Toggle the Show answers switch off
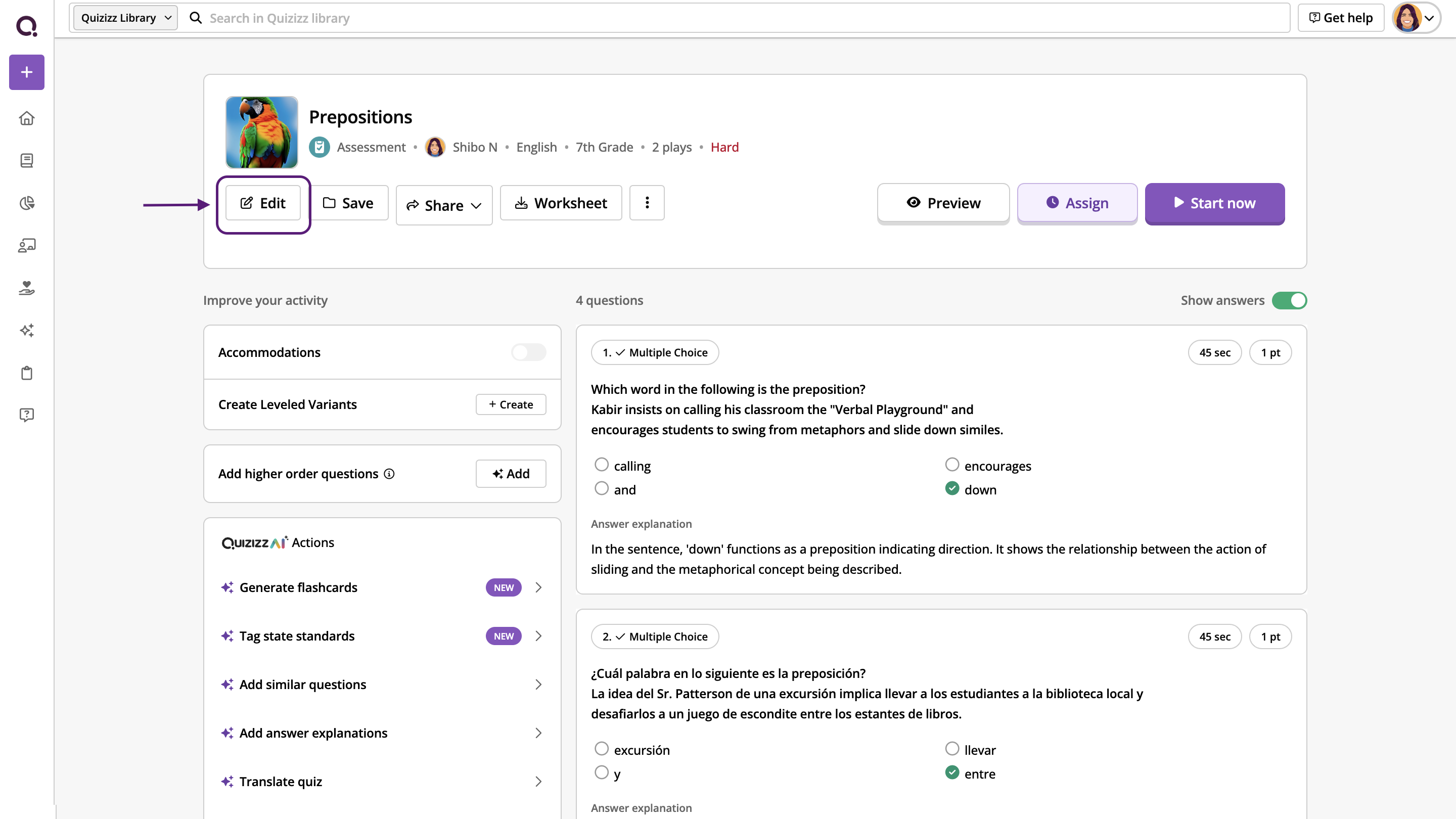Image resolution: width=1456 pixels, height=819 pixels. (x=1289, y=300)
